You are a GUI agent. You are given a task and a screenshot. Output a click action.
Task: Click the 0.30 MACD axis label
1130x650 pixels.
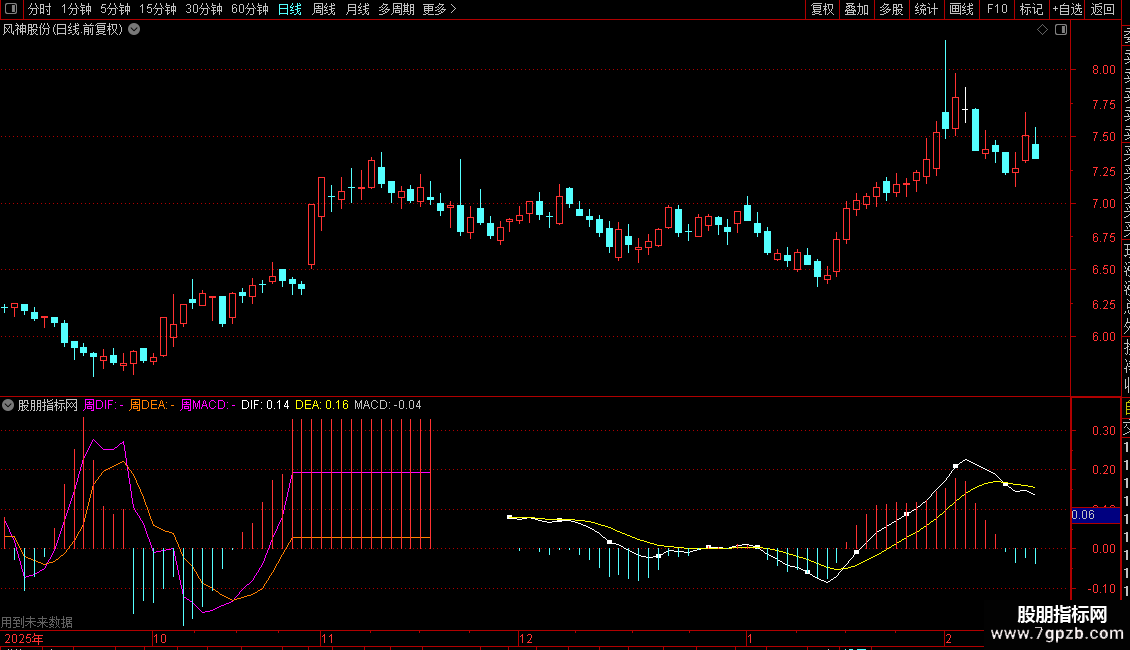[x=1103, y=430]
